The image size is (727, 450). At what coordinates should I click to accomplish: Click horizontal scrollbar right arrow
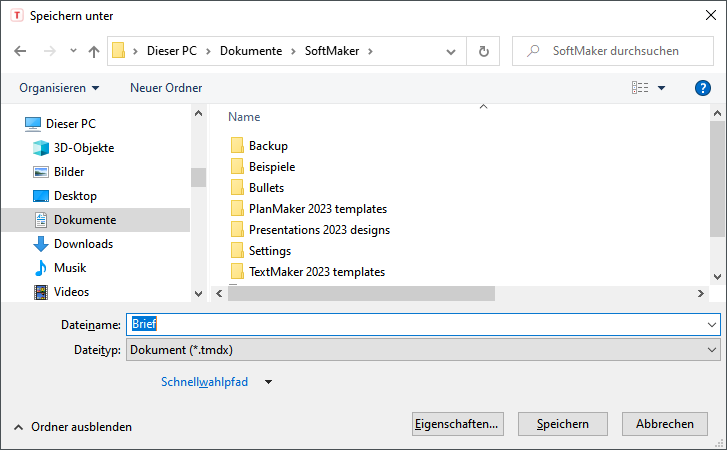(701, 293)
